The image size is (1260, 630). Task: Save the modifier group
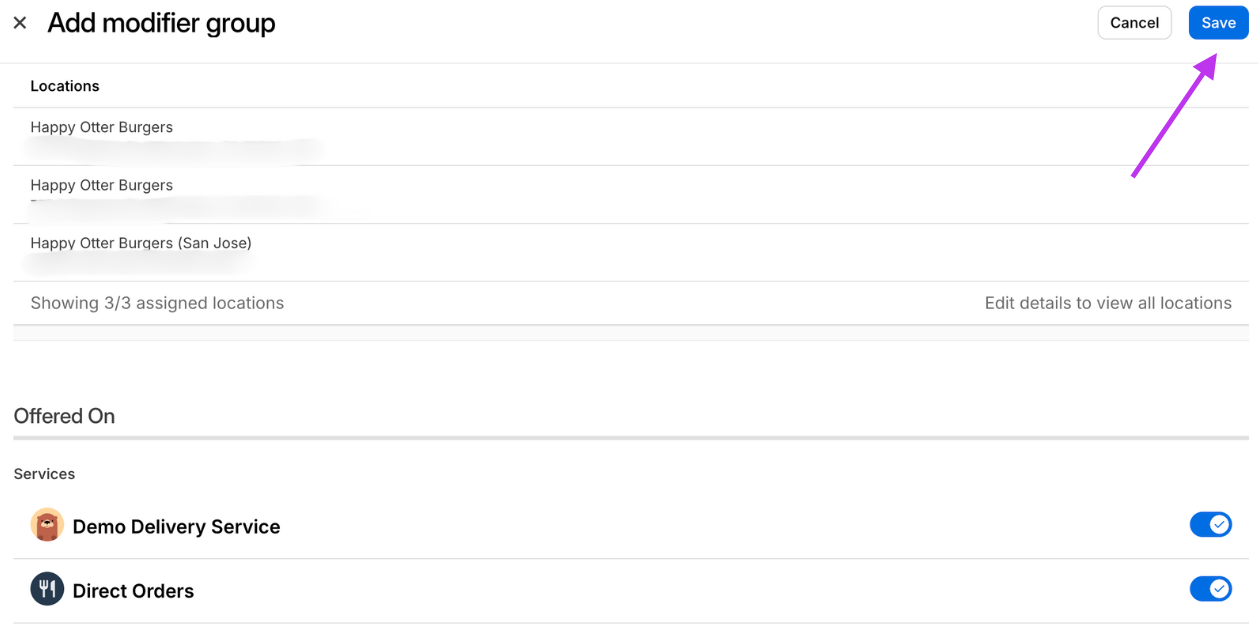pyautogui.click(x=1218, y=23)
